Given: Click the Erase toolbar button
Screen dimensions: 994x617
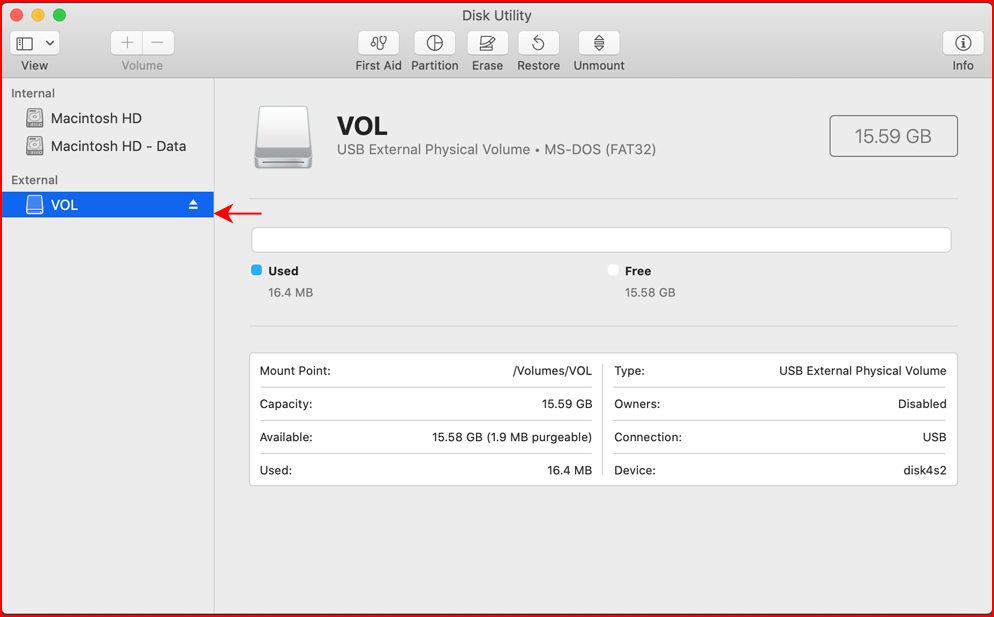Looking at the screenshot, I should (487, 43).
